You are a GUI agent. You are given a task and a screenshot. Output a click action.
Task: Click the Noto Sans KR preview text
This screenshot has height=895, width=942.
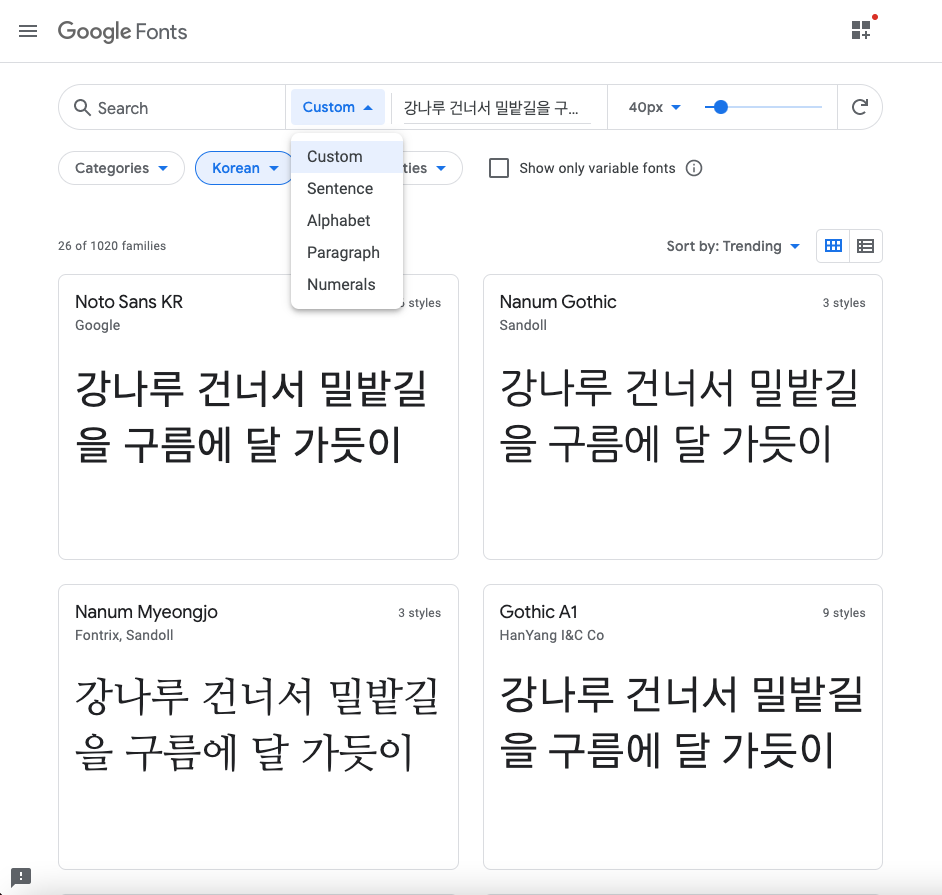tap(251, 417)
